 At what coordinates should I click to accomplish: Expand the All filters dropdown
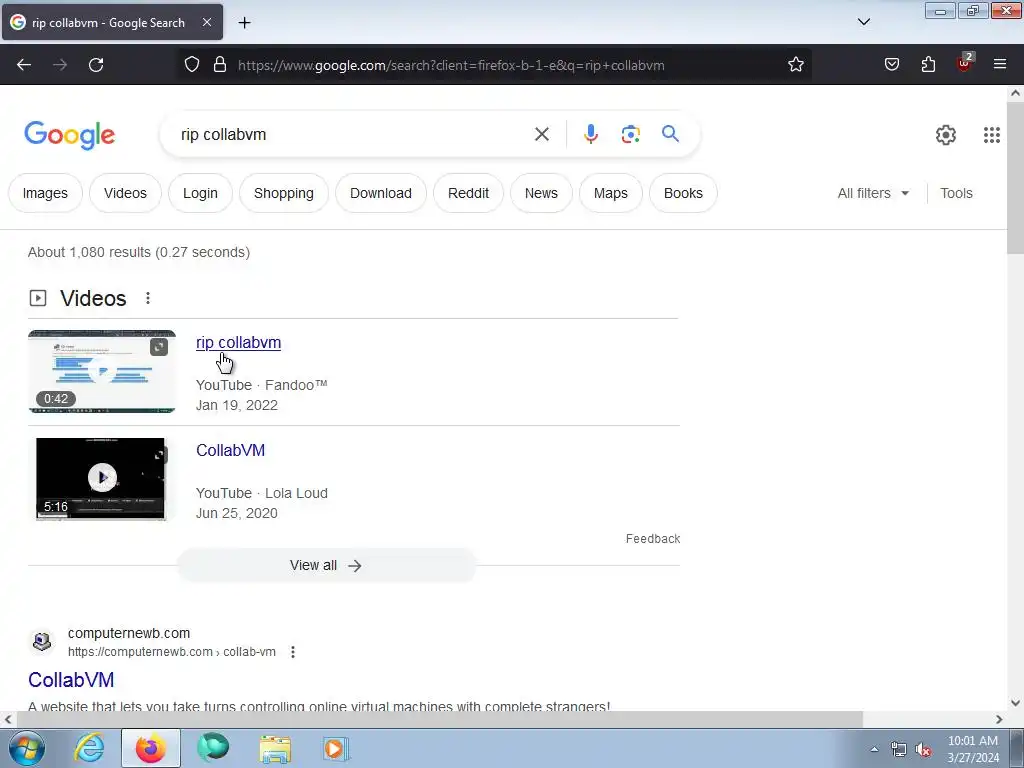[873, 193]
